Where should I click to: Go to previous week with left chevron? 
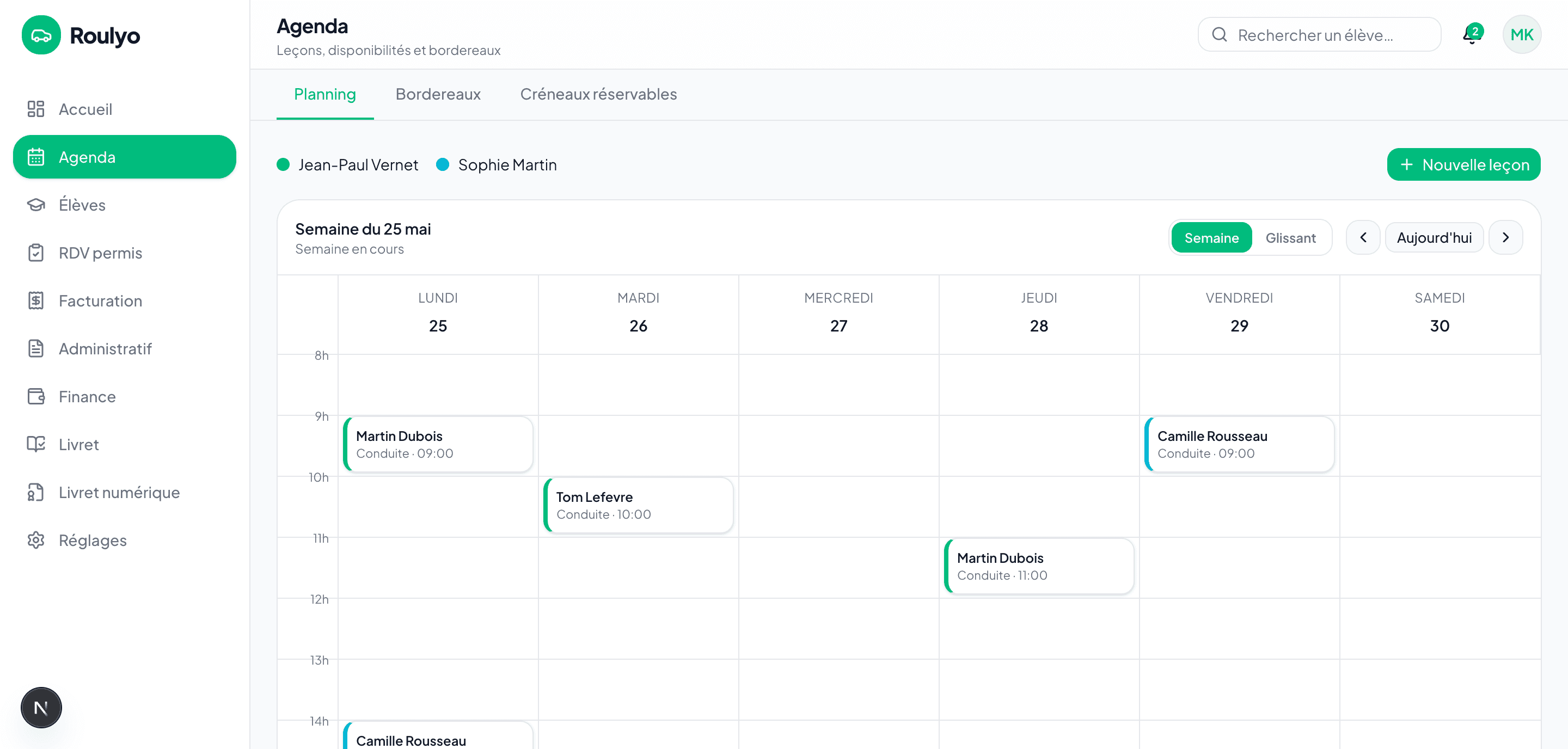point(1363,237)
